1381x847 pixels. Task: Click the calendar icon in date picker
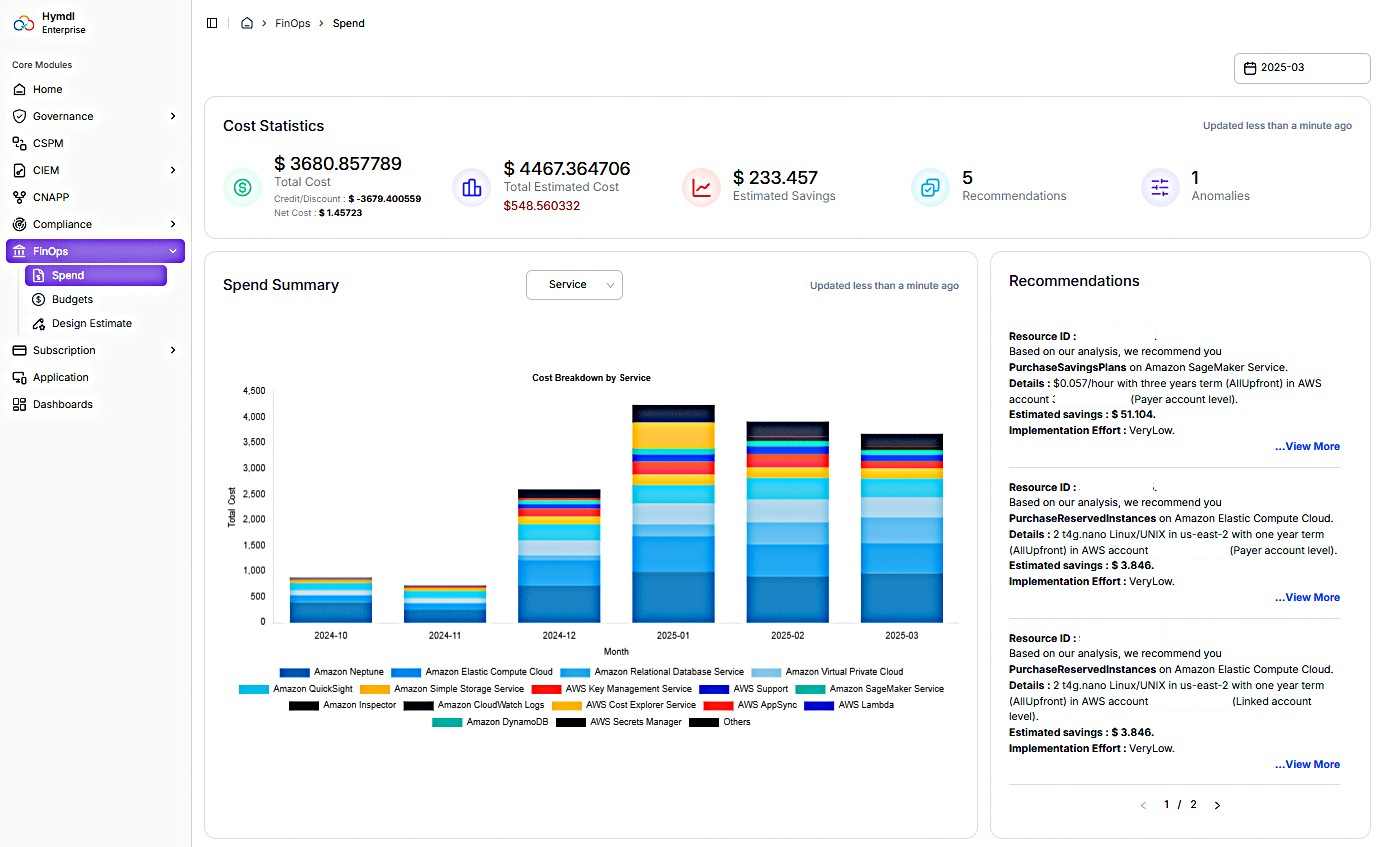coord(1250,68)
